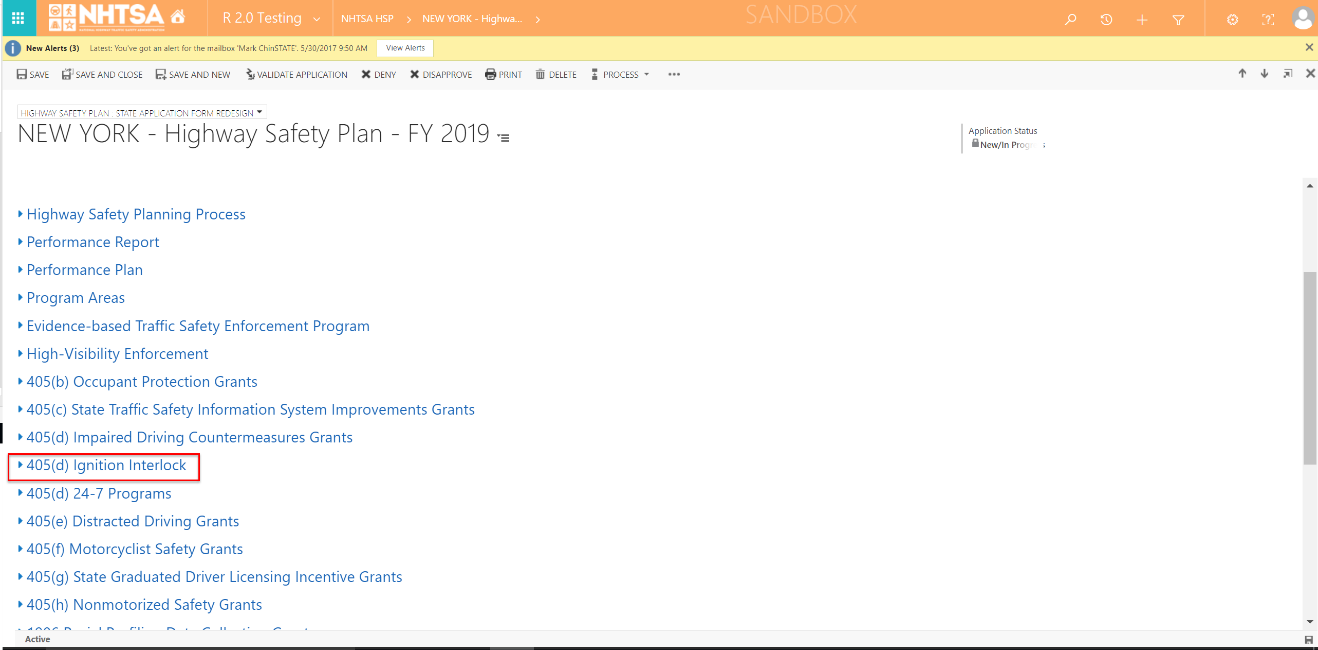
Task: Open breadcrumb chevron after record name
Action: [x=538, y=19]
